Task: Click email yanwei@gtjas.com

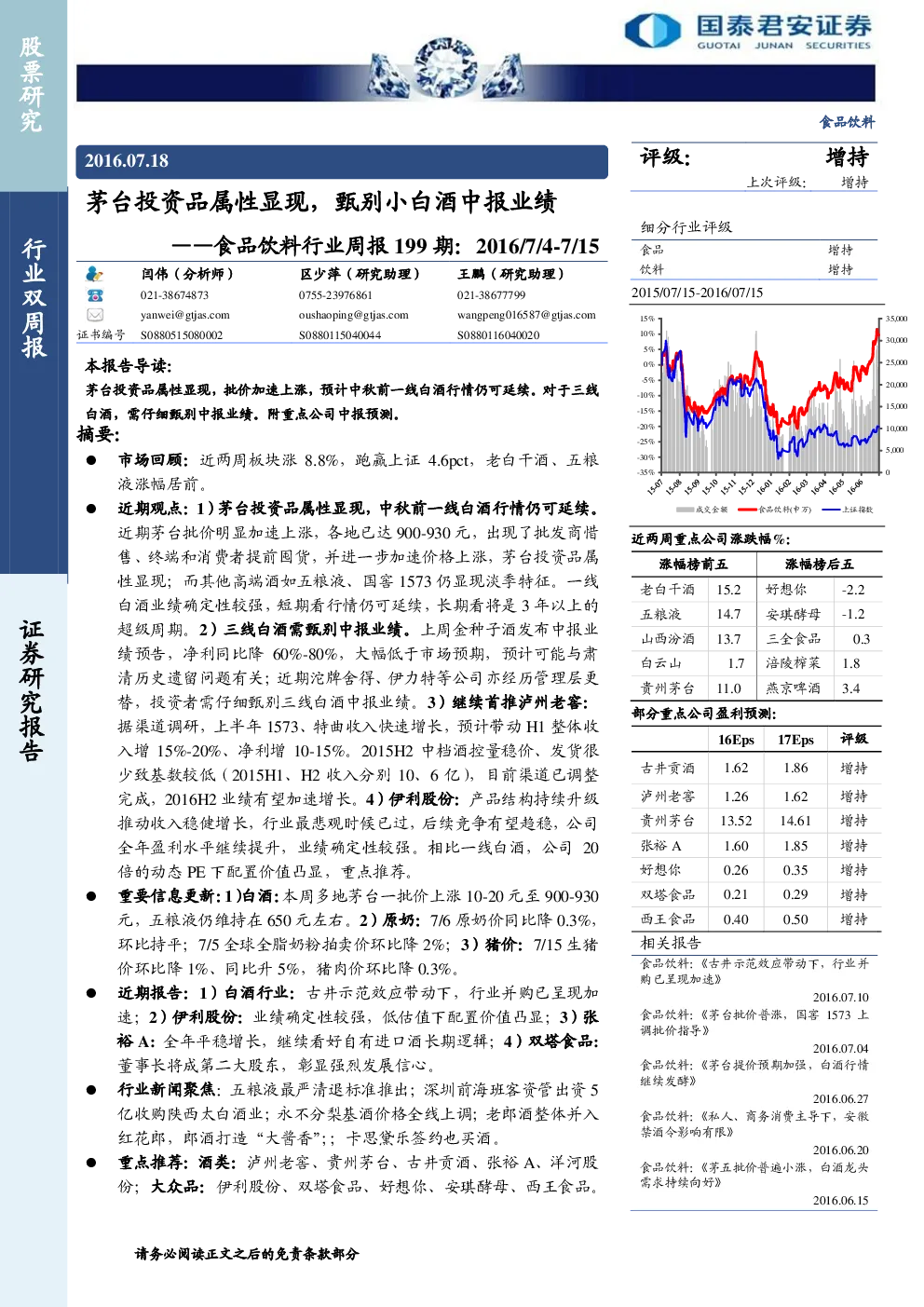Action: tap(184, 315)
